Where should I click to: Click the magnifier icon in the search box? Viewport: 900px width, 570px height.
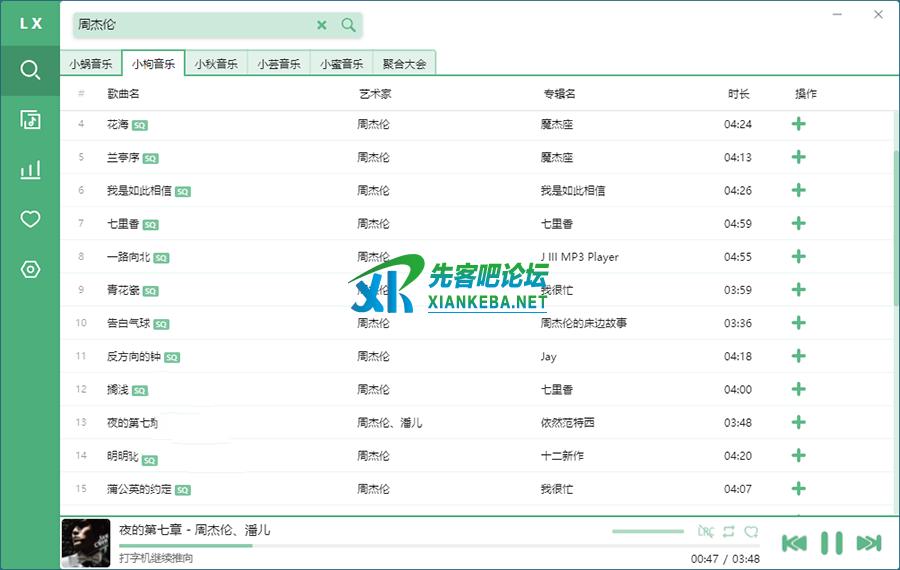coord(348,25)
